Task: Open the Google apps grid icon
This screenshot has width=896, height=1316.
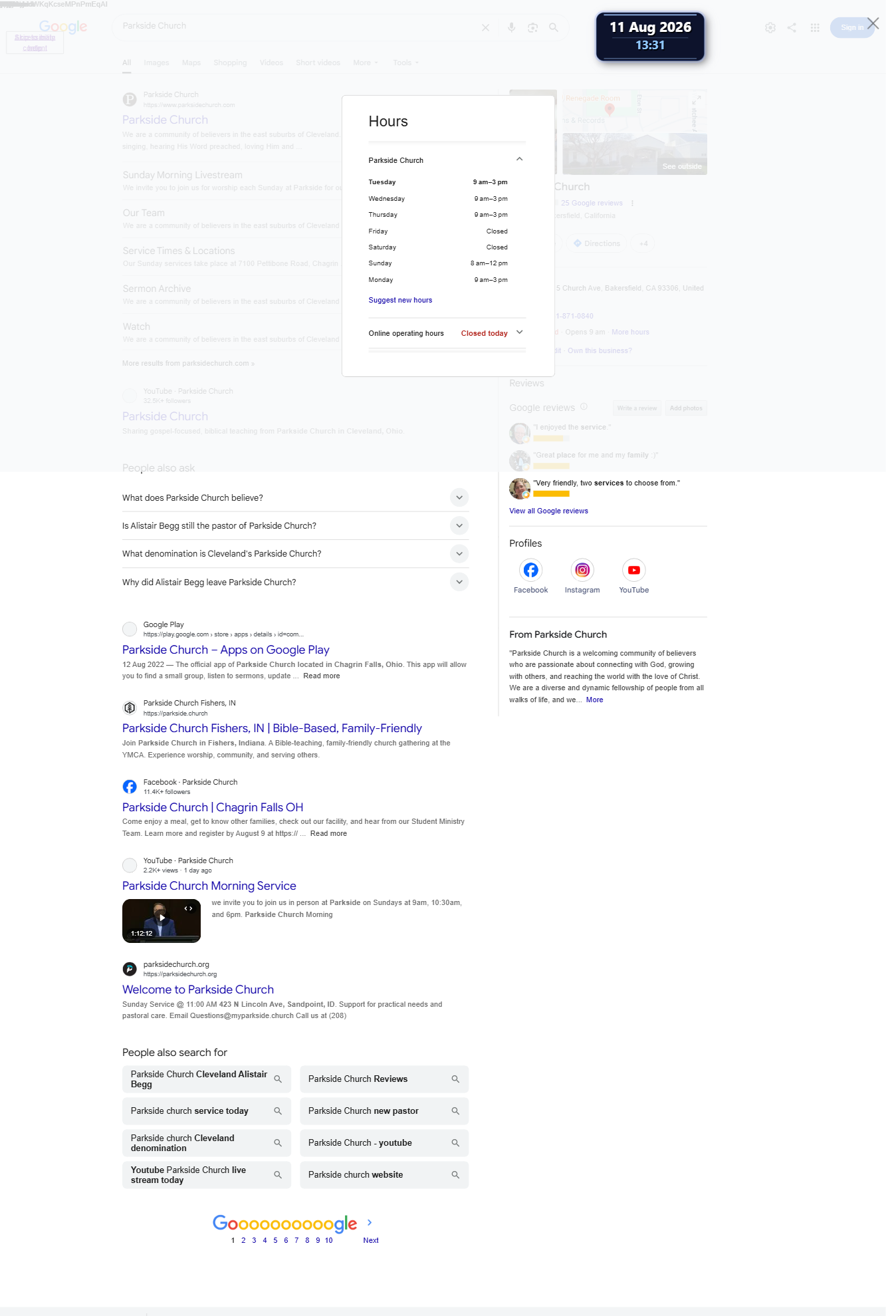Action: tap(815, 28)
